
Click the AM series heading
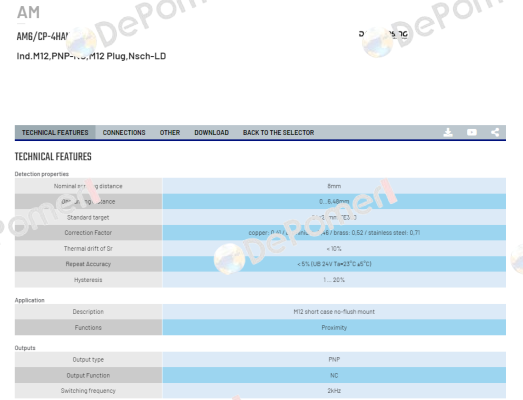(28, 12)
